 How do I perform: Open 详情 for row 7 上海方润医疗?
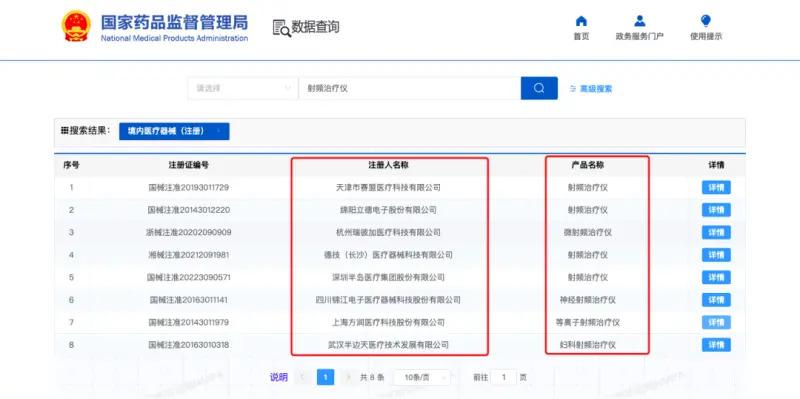(x=716, y=322)
